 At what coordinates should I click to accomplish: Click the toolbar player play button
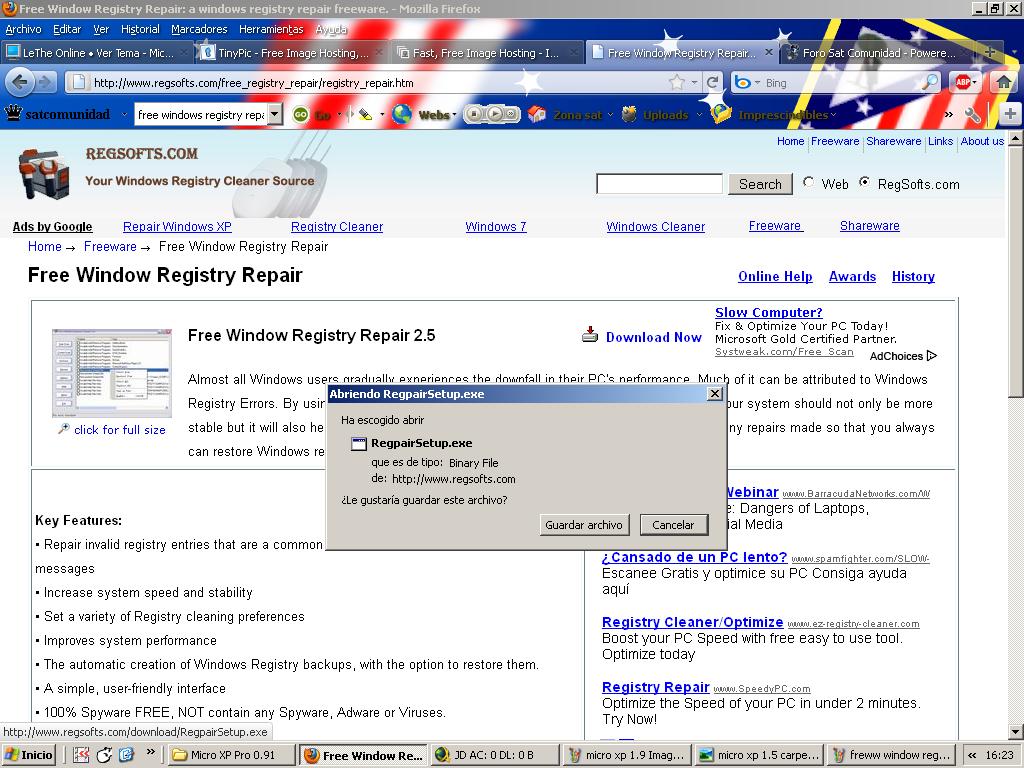point(494,115)
